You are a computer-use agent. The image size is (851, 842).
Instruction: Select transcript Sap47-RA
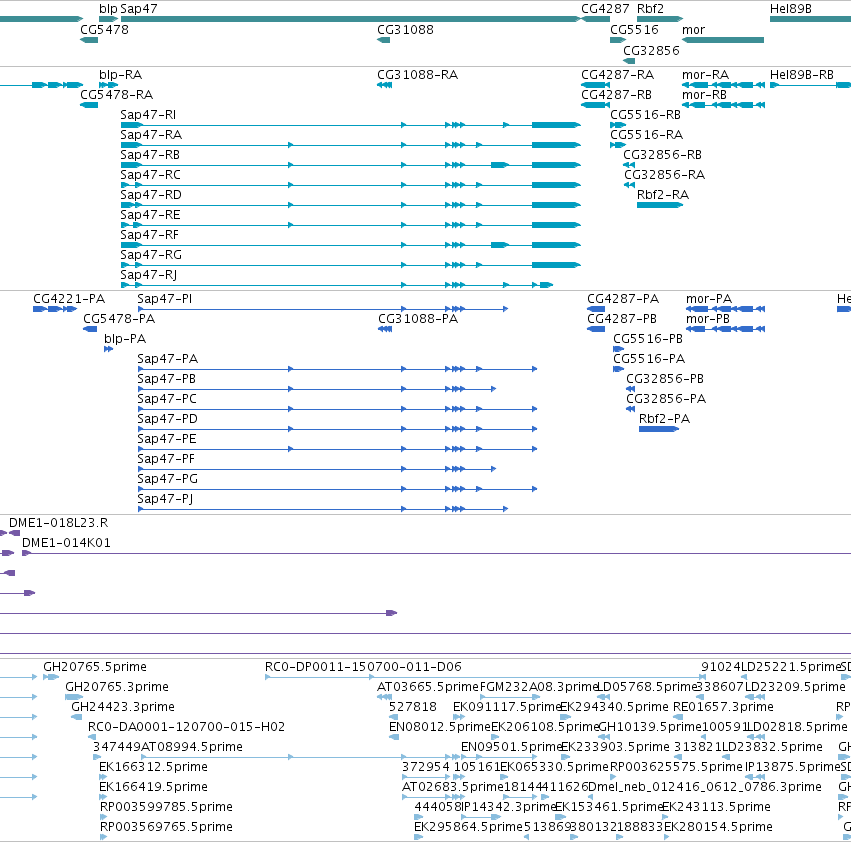[x=351, y=145]
